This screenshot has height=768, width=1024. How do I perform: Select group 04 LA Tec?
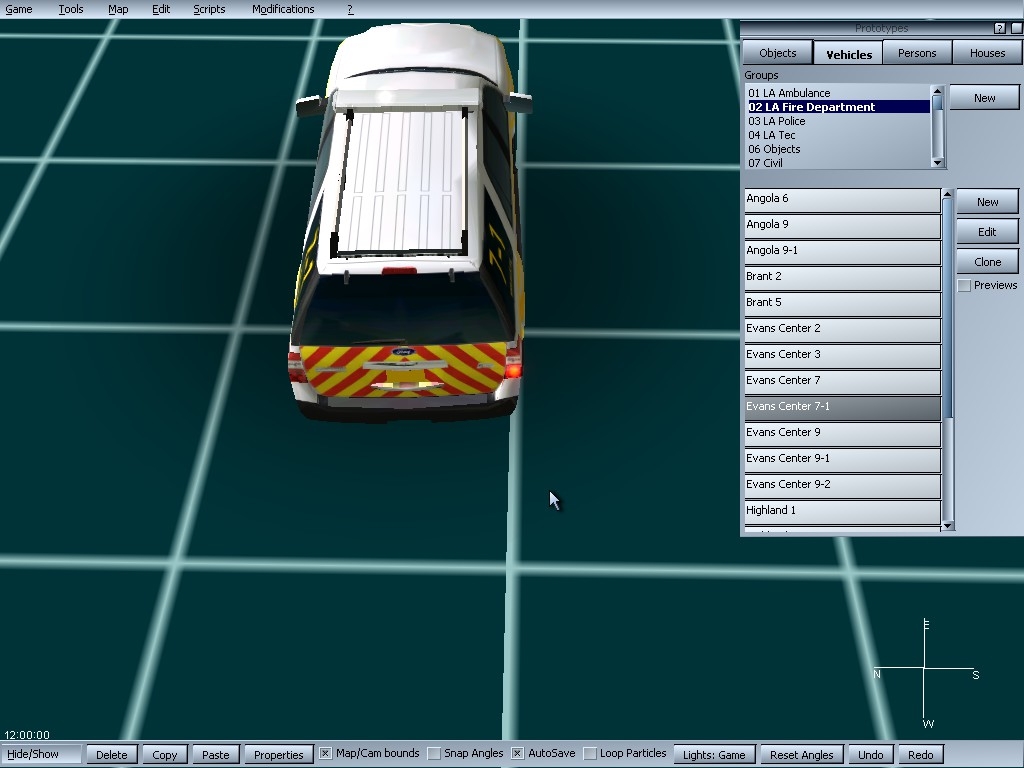839,135
